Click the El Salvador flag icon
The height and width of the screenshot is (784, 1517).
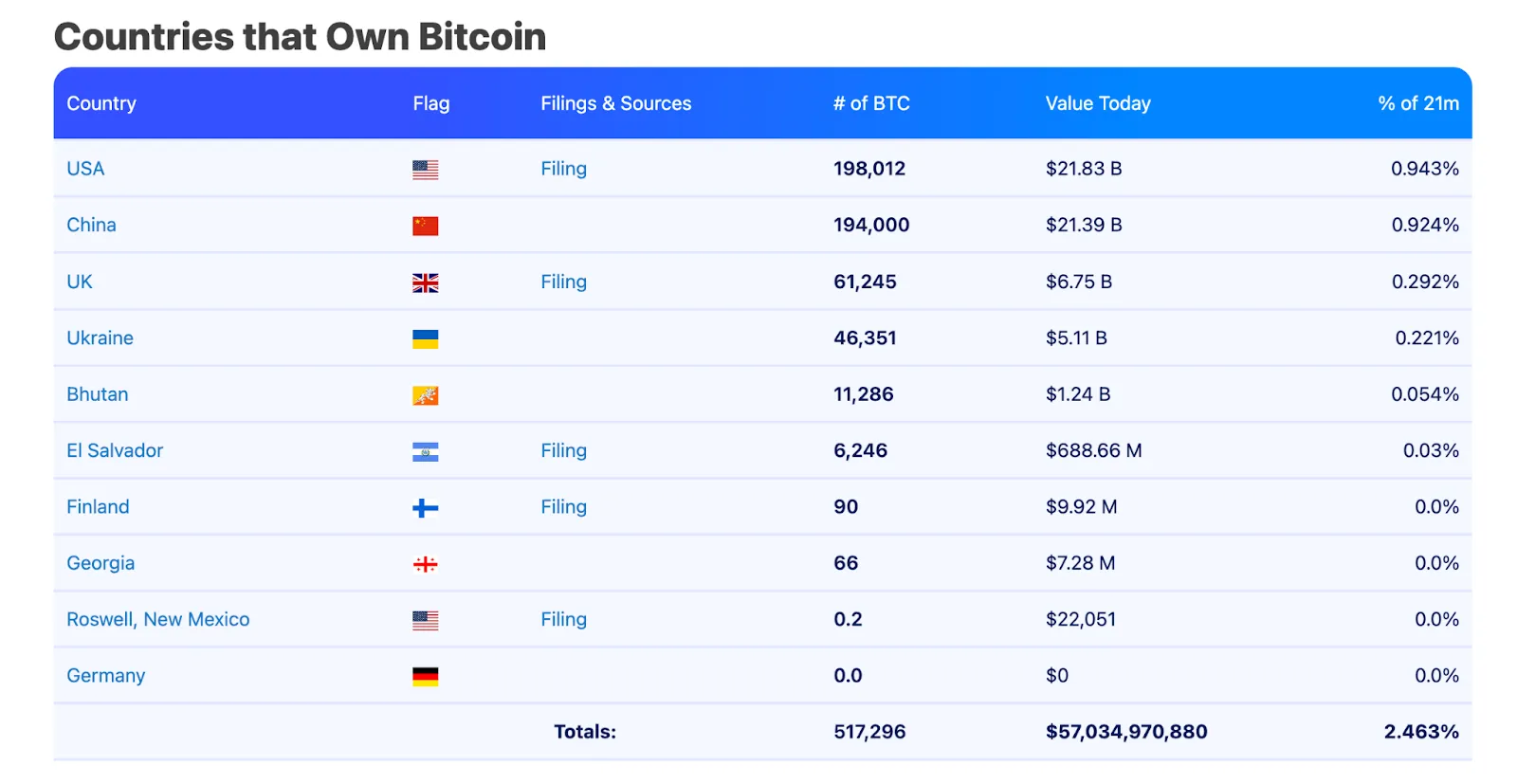coord(426,450)
